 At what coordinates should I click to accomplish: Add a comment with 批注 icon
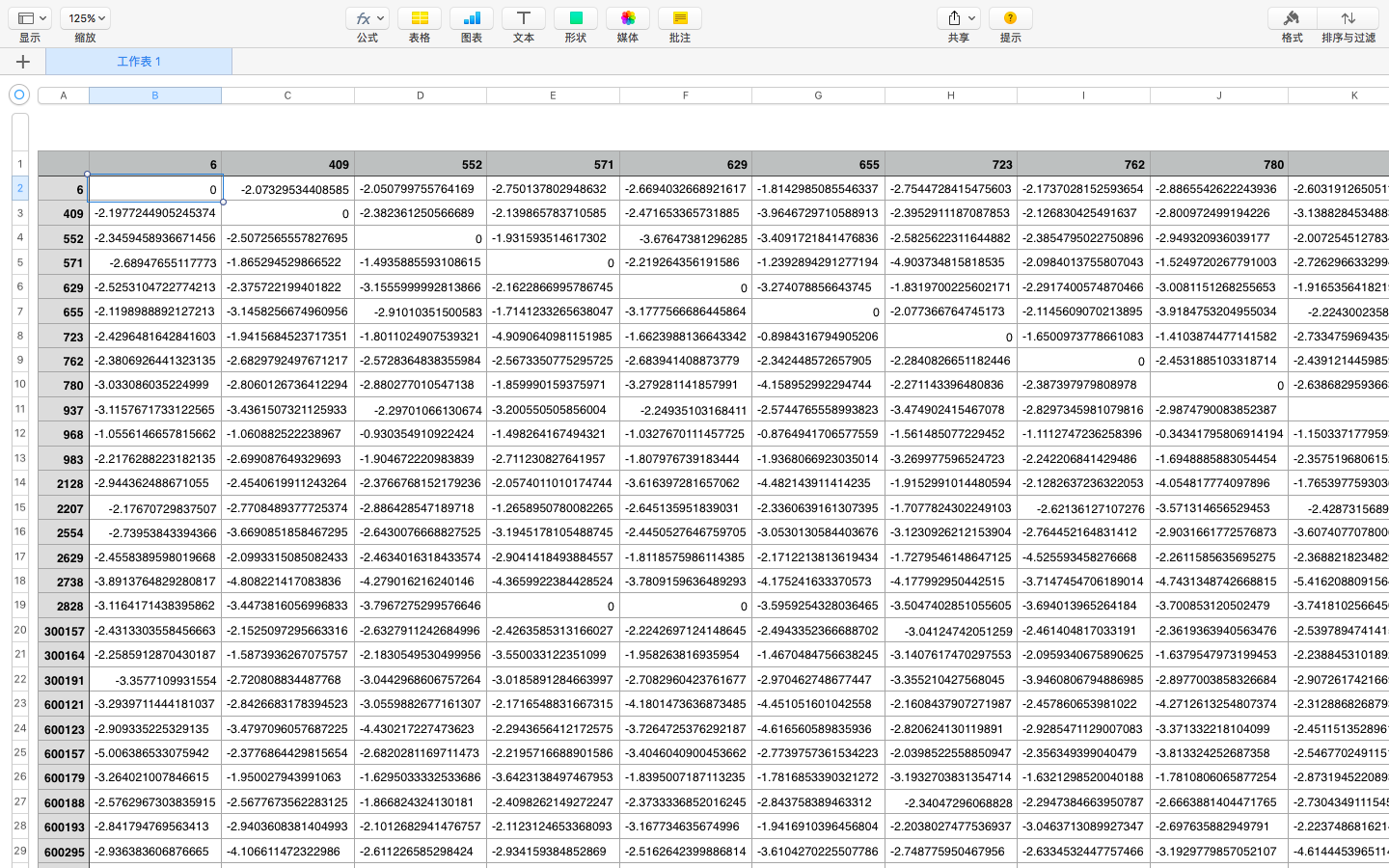[680, 18]
